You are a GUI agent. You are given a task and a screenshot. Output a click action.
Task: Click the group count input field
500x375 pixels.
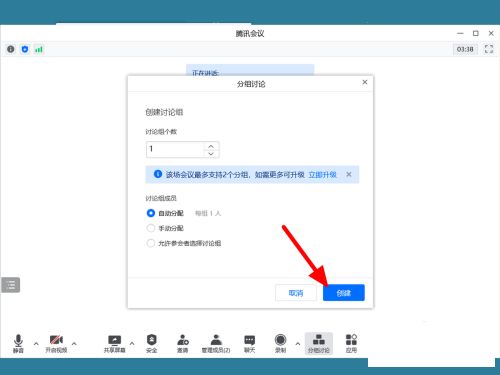175,149
